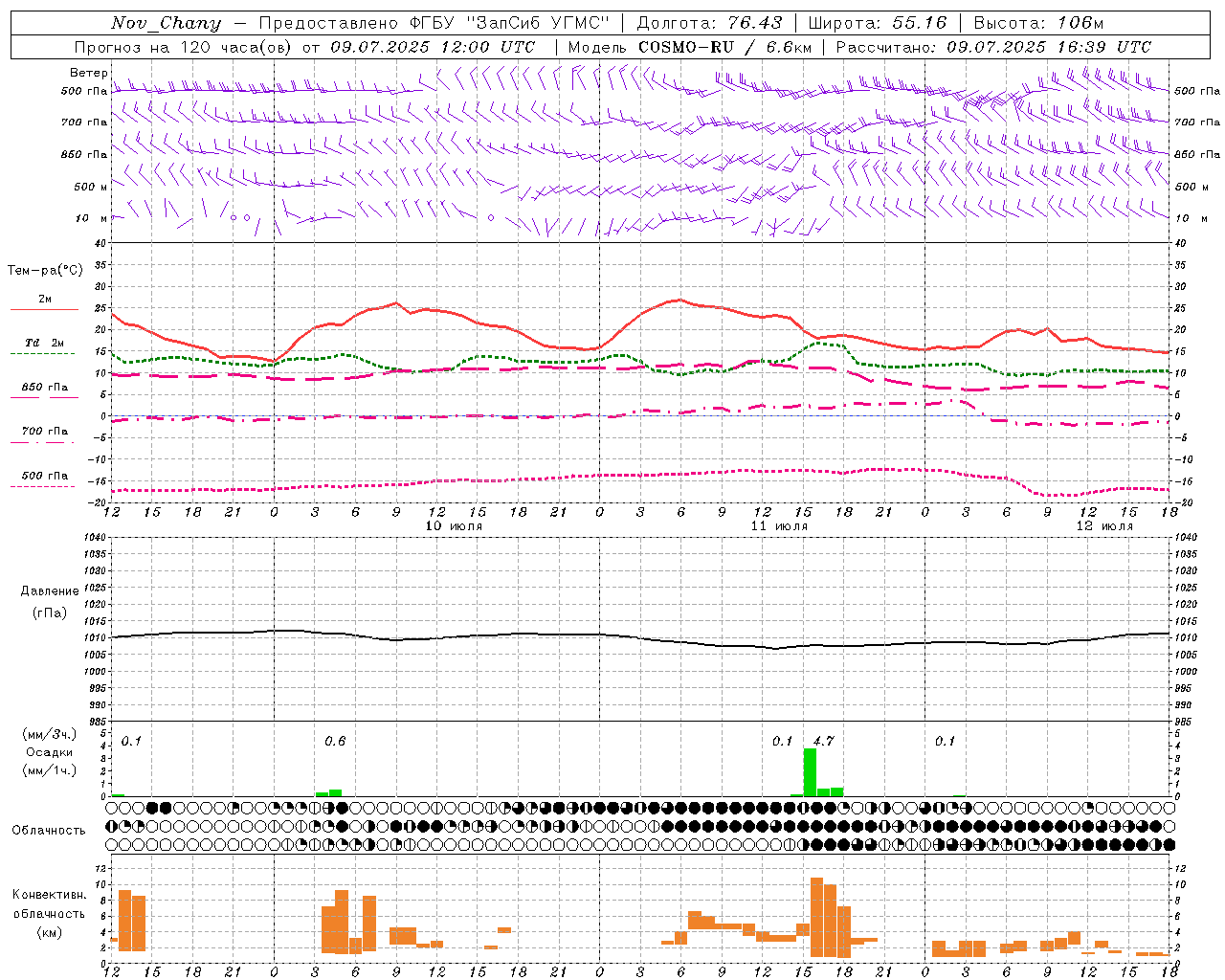Viewport: 1225px width, 980px height.
Task: Click the green dashed Td 2м legend line
Action: (x=42, y=353)
